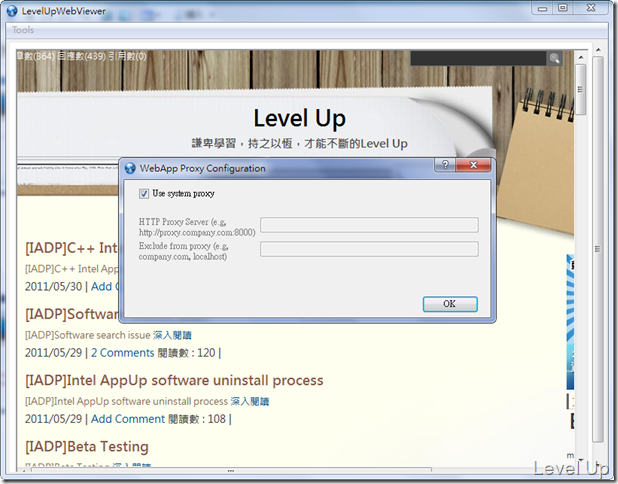Click the LevelUpWebViewer globe title icon
This screenshot has width=618, height=484.
click(x=12, y=11)
